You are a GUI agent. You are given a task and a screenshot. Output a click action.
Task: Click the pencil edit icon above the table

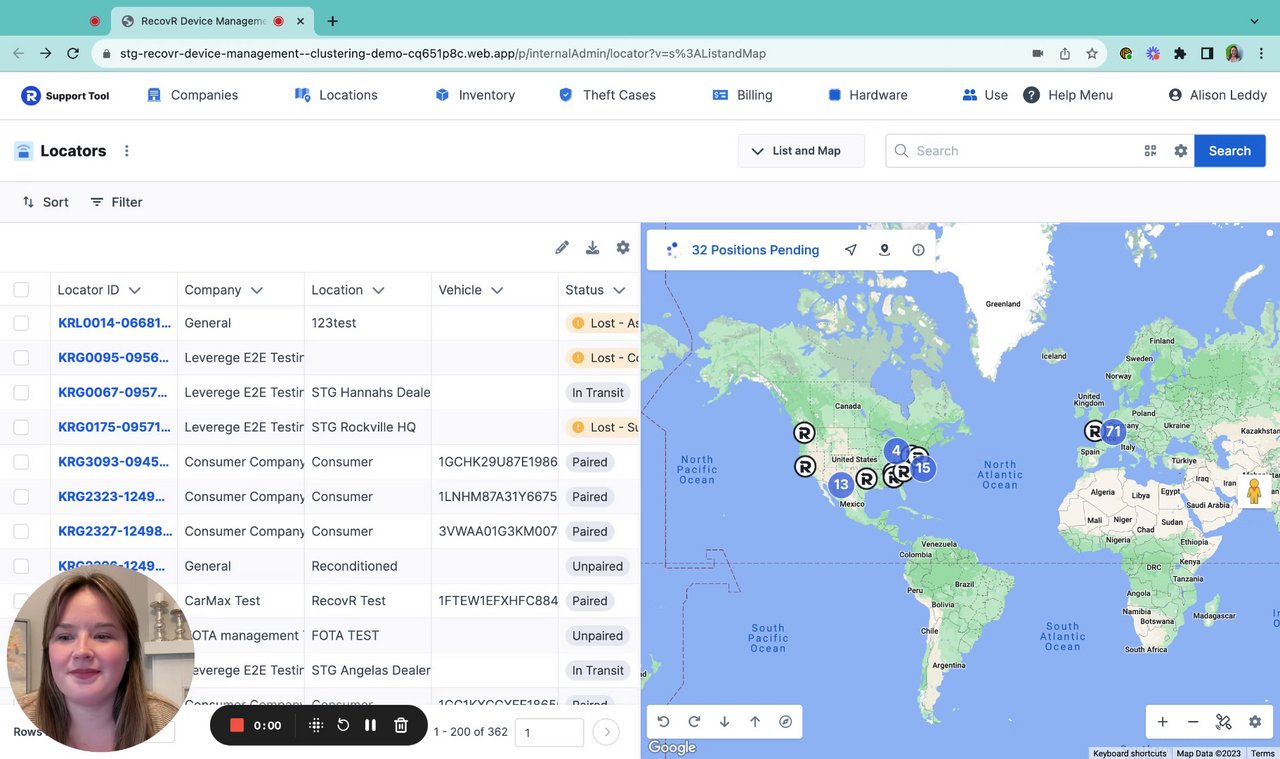point(562,248)
